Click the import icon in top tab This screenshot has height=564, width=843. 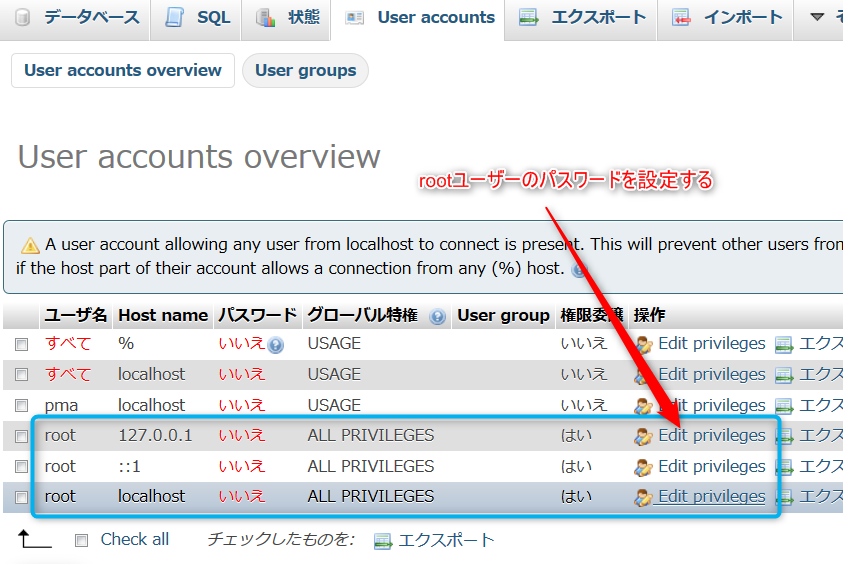tap(681, 18)
